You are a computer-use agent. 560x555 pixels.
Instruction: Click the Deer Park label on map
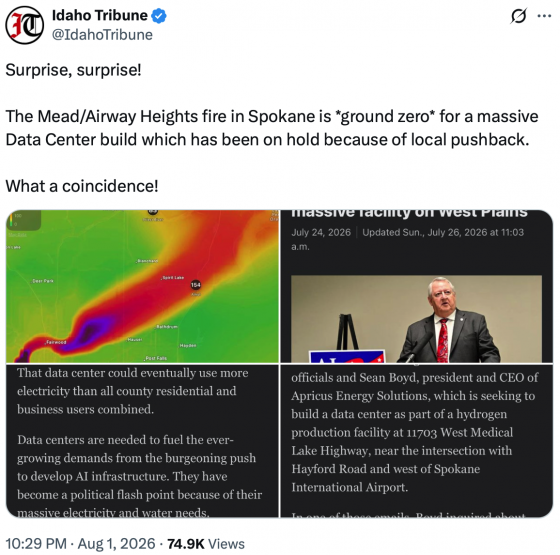coord(43,281)
